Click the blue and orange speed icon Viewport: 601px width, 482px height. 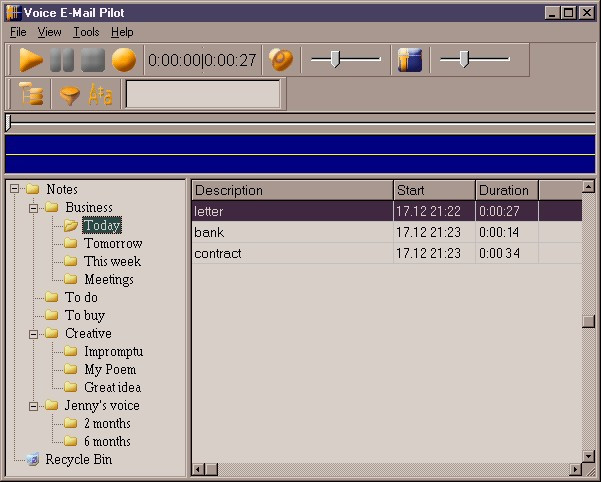[410, 60]
